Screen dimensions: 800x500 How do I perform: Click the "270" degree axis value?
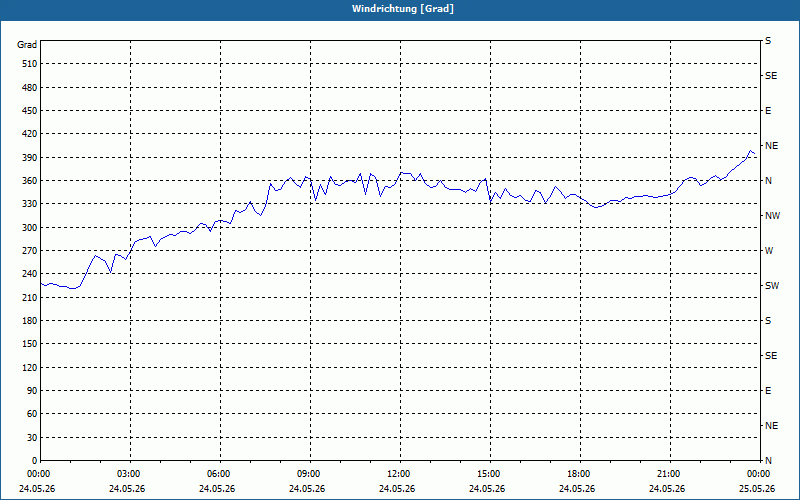(x=30, y=251)
